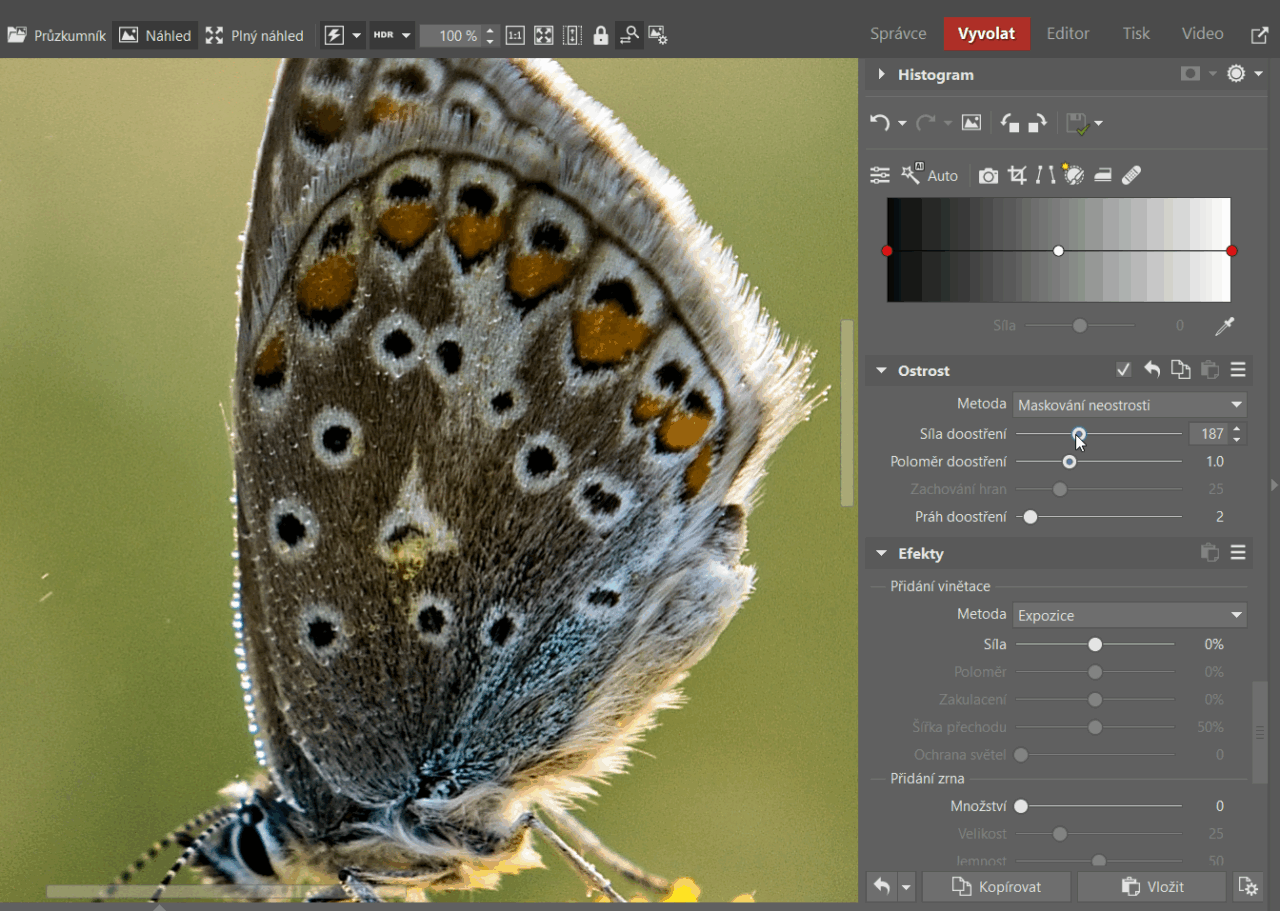Toggle the zoom lock padlock
The image size is (1280, 911).
click(x=600, y=36)
